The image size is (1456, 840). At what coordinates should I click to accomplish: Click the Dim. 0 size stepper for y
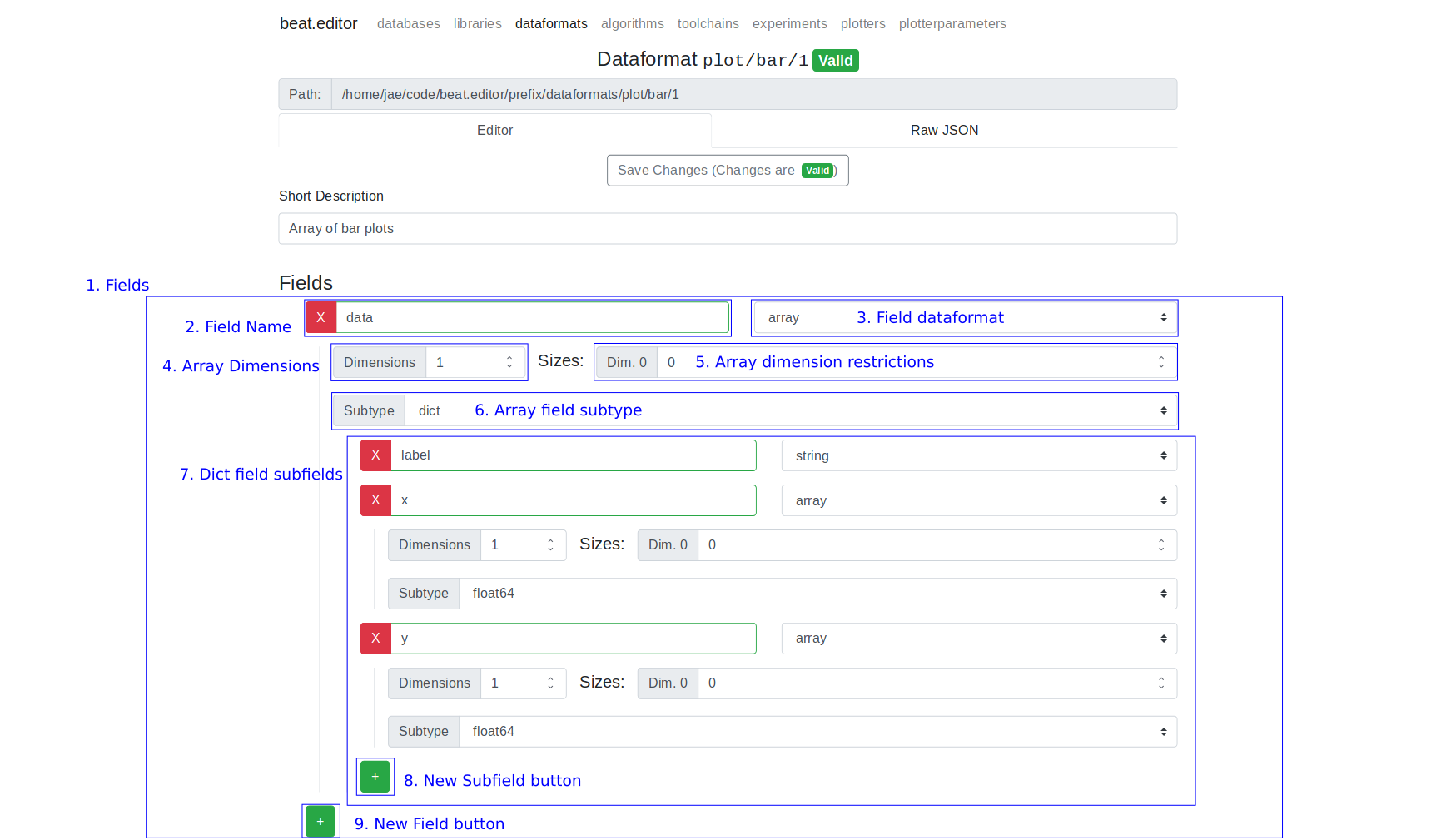(1160, 683)
